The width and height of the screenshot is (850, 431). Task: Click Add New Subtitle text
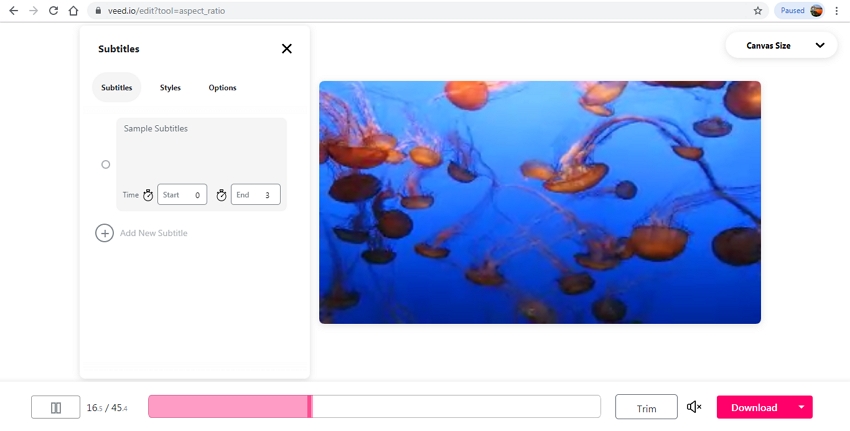(x=153, y=233)
